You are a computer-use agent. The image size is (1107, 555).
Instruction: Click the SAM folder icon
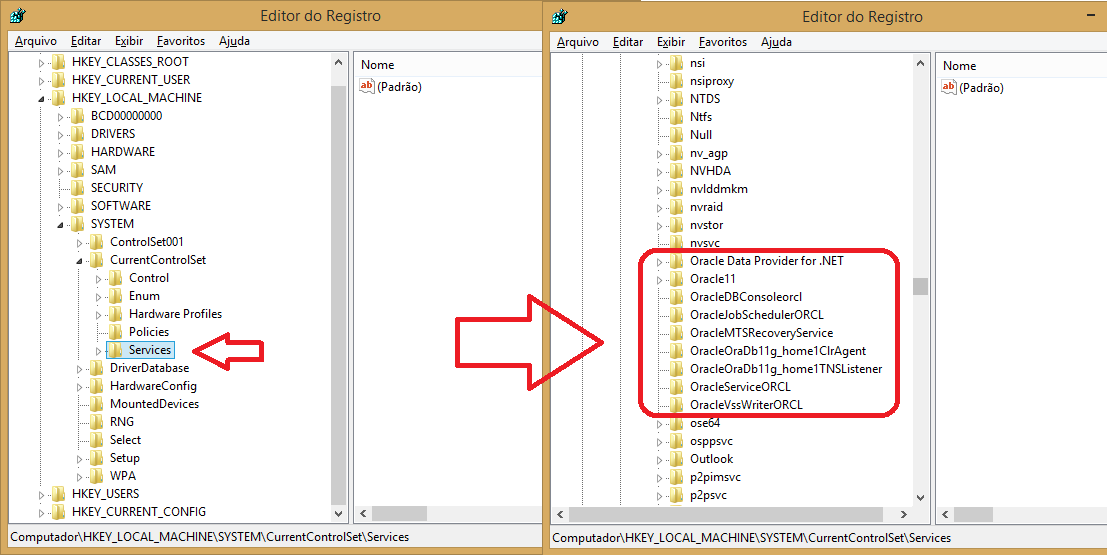pyautogui.click(x=78, y=169)
